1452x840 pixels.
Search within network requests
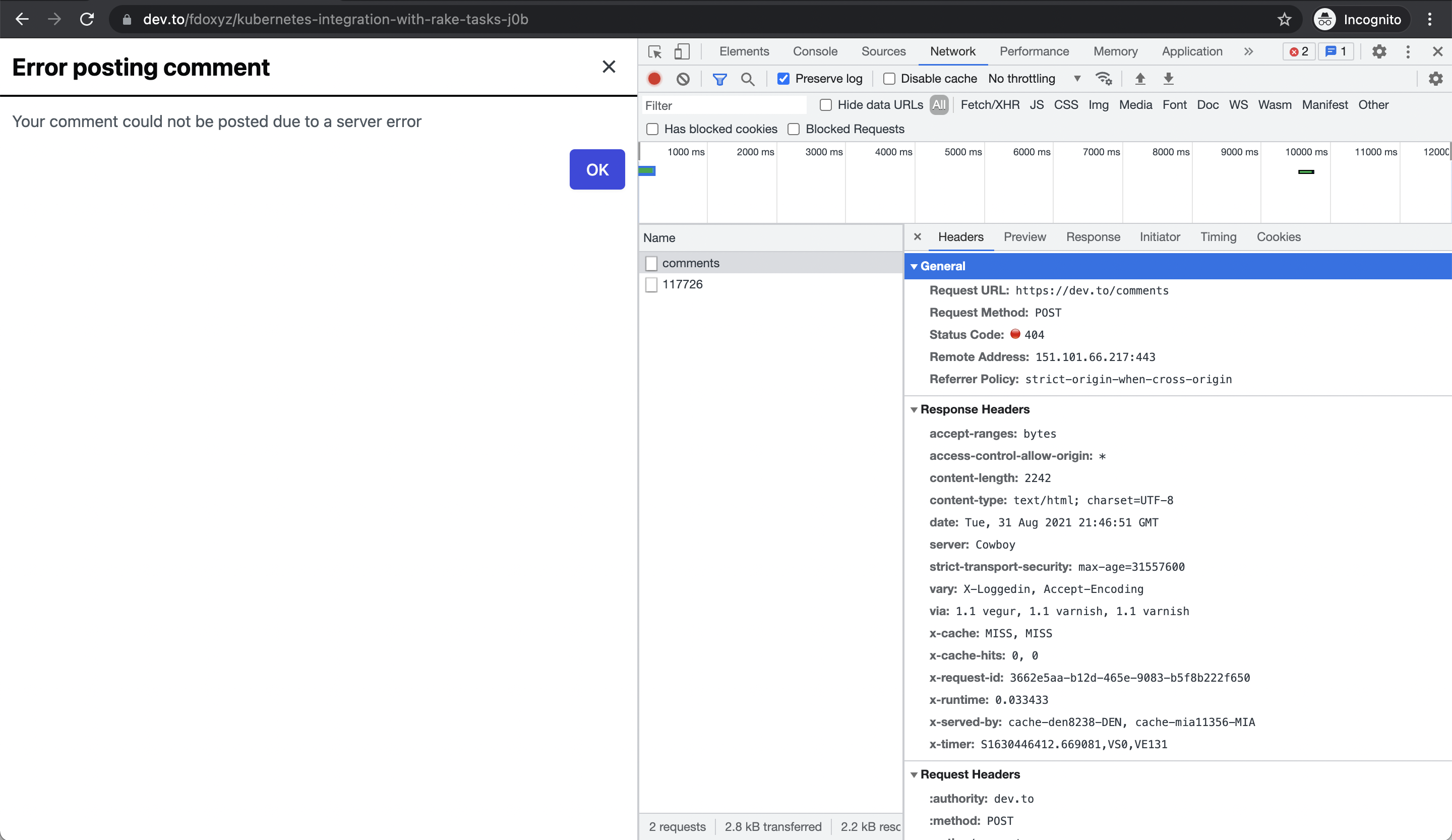tap(748, 79)
